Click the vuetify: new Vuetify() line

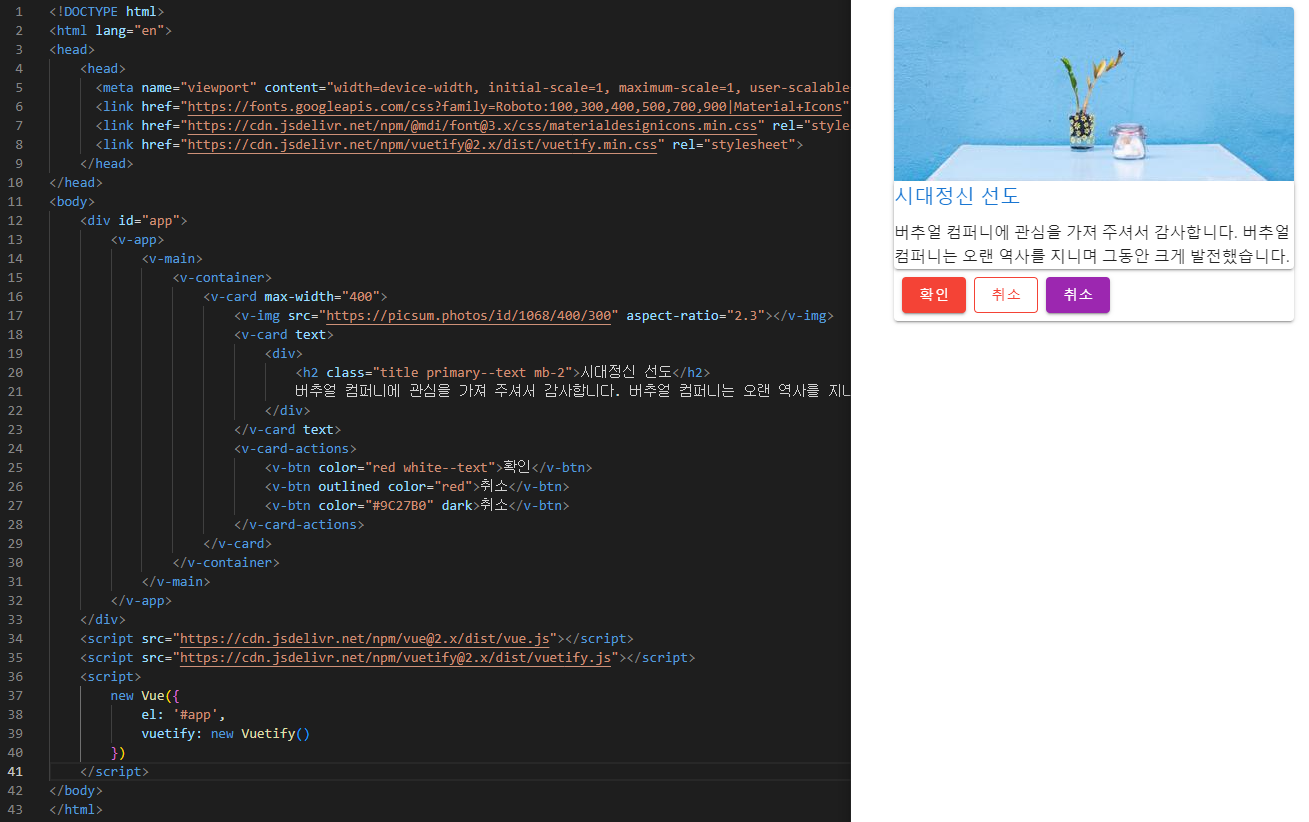[x=226, y=733]
